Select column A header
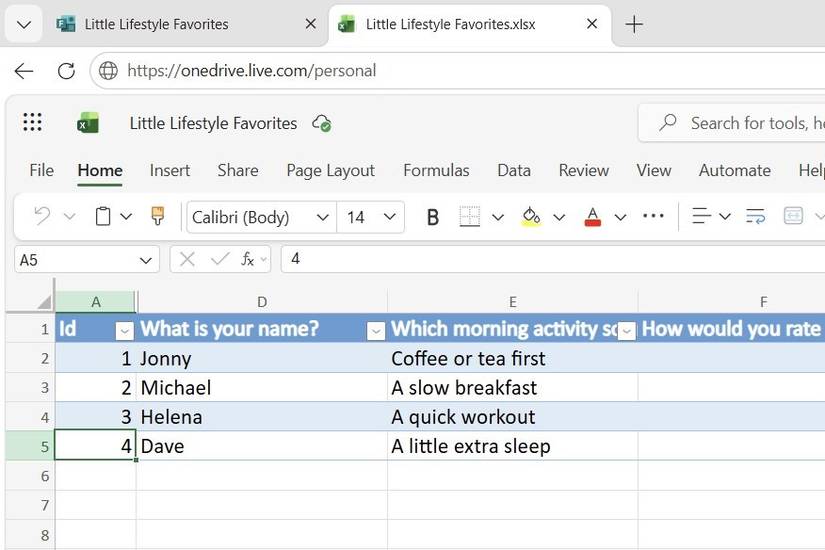This screenshot has height=550, width=825. tap(95, 302)
